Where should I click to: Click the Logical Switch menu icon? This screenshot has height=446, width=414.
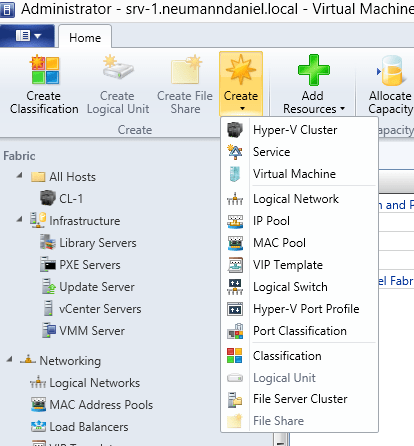(235, 287)
